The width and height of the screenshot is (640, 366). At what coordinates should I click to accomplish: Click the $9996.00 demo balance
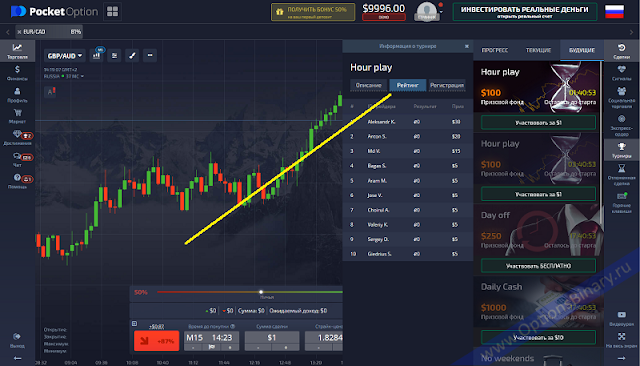(384, 11)
